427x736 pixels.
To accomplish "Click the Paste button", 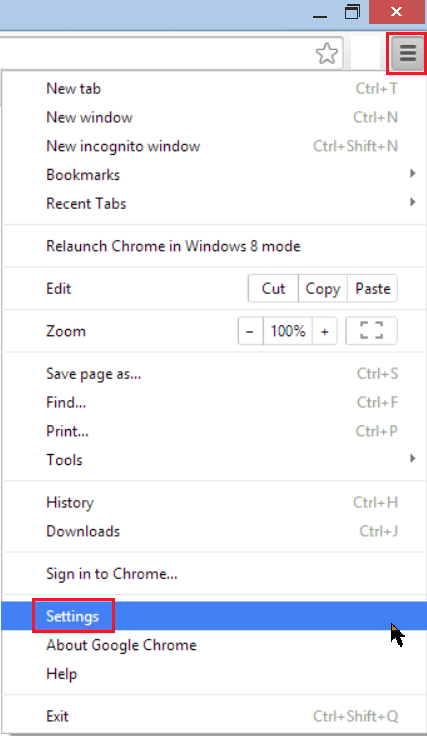I will click(x=373, y=288).
